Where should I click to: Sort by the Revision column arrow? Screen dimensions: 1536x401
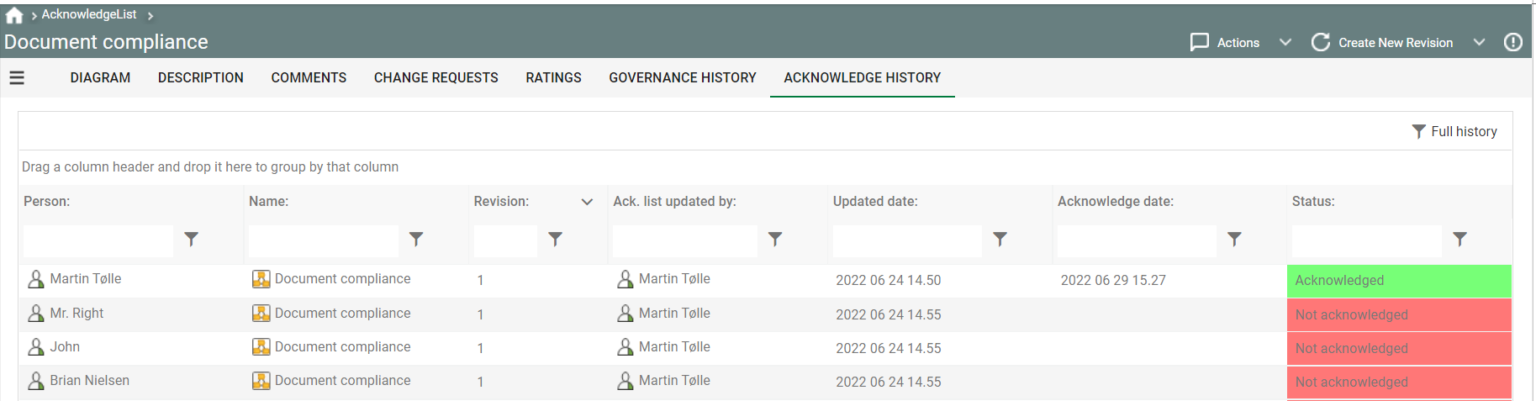tap(587, 202)
